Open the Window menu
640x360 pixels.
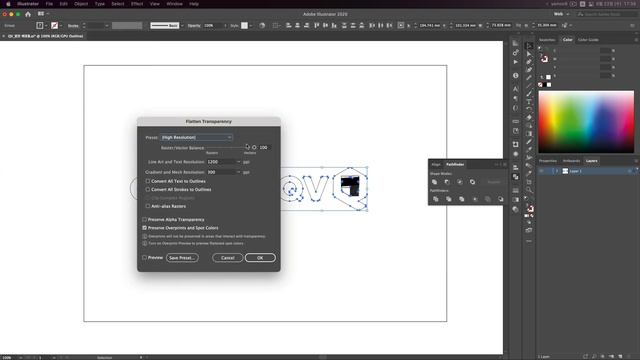point(174,4)
